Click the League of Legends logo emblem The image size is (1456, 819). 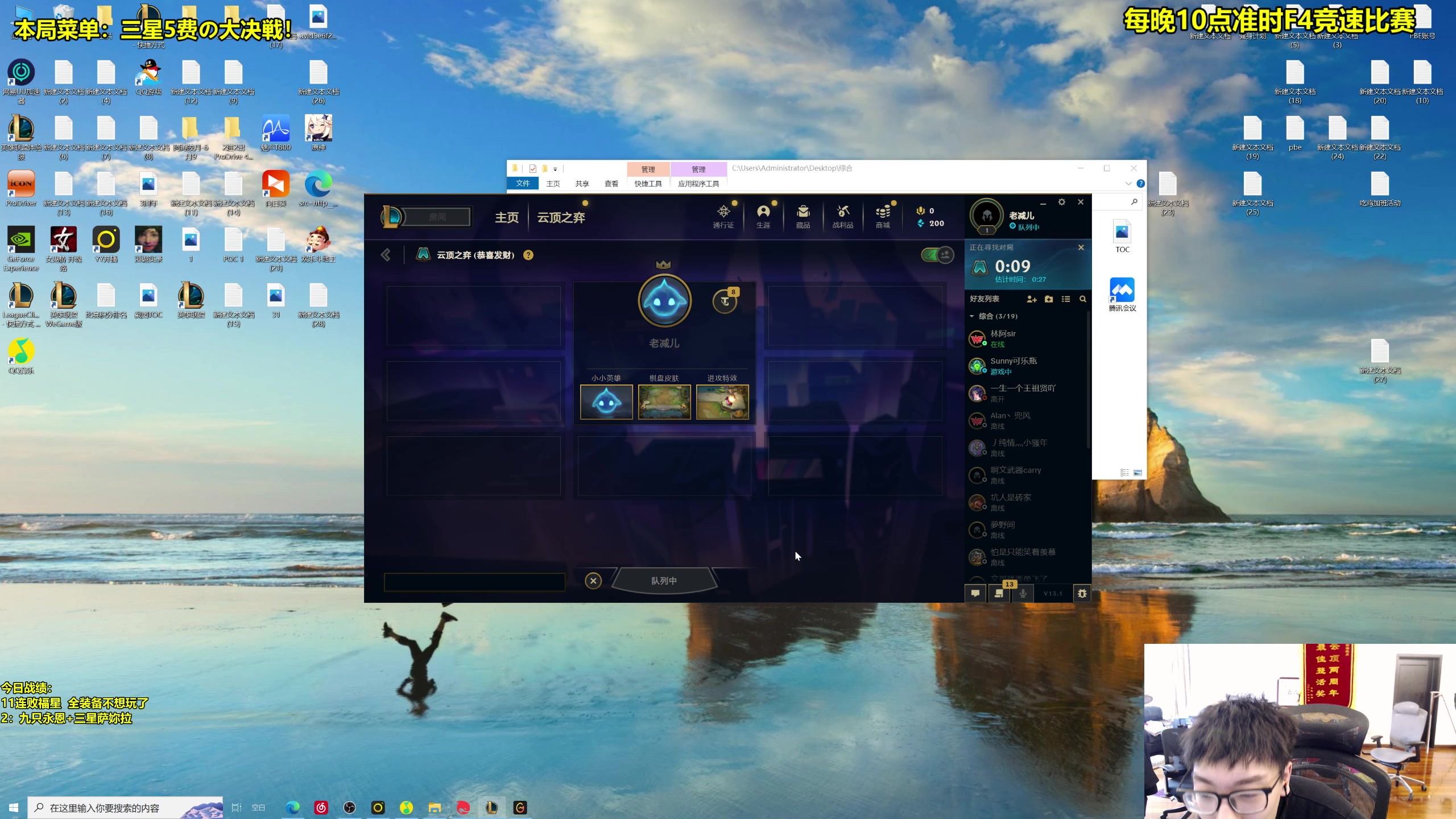[x=392, y=217]
